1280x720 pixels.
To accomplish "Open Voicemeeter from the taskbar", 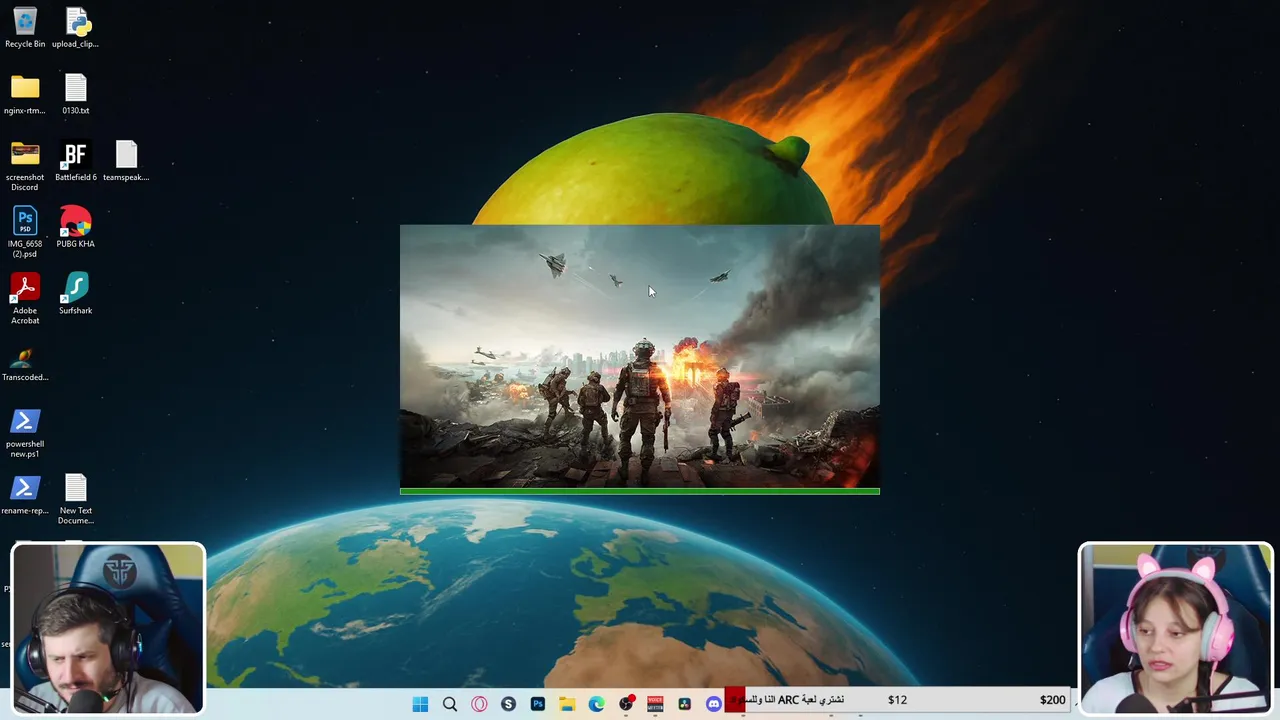I will [x=655, y=704].
